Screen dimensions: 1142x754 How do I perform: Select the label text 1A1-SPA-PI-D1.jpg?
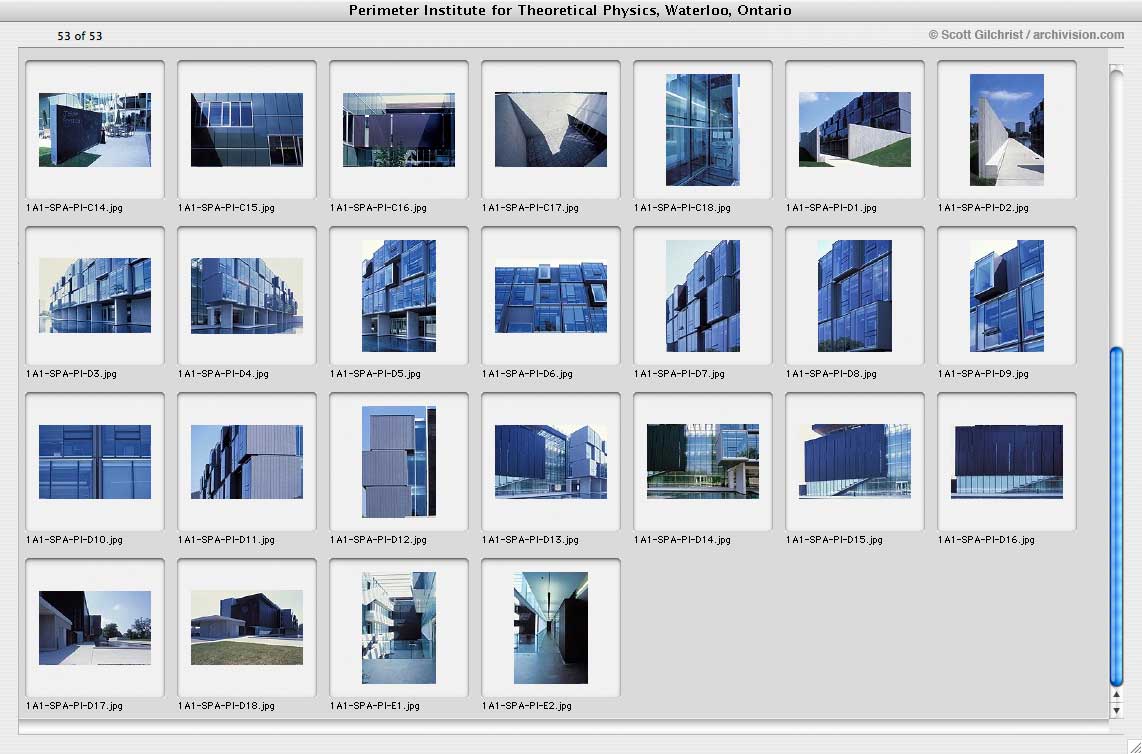tap(832, 208)
